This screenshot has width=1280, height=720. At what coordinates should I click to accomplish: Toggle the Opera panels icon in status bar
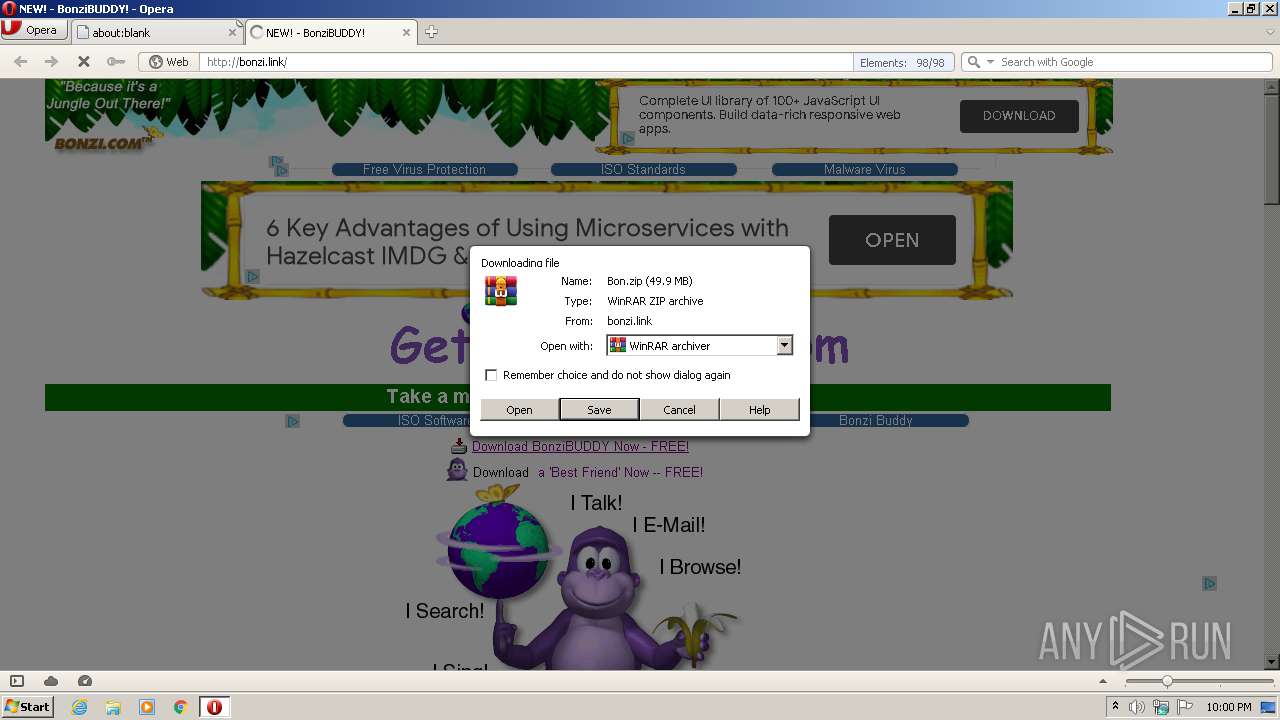(17, 681)
